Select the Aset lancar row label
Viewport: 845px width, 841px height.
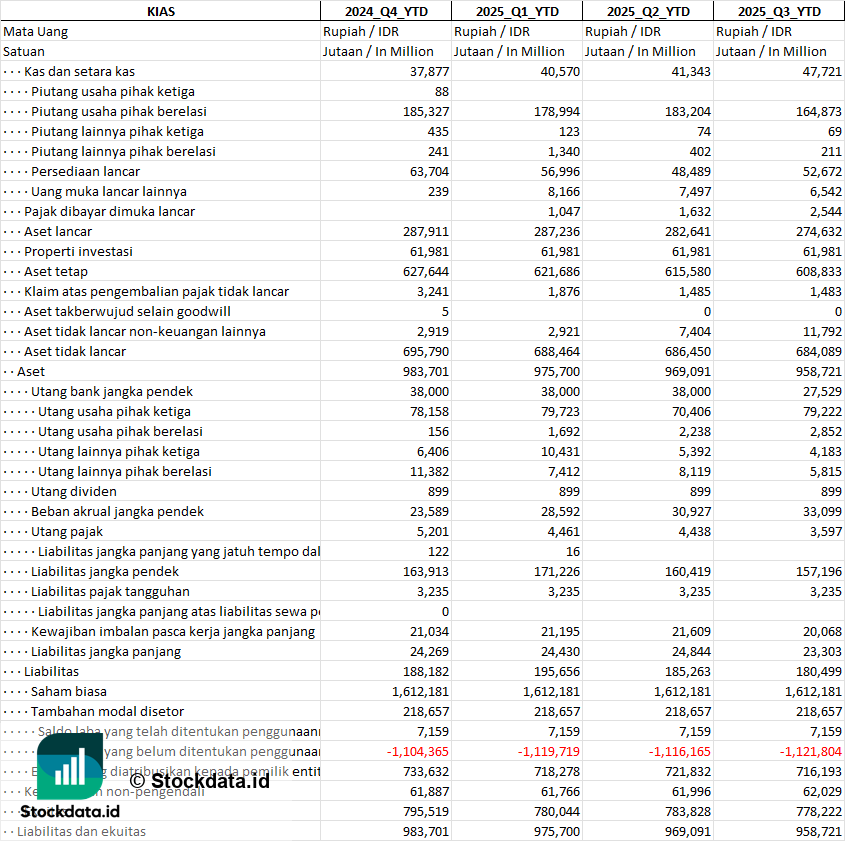58,232
